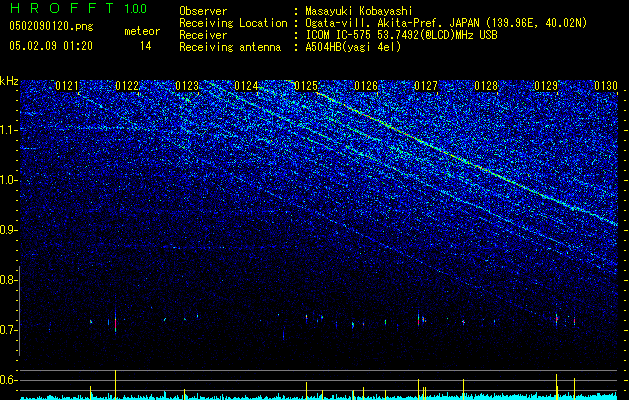Click the meteor echo near 0129
This screenshot has height=400, width=629.
[556, 319]
